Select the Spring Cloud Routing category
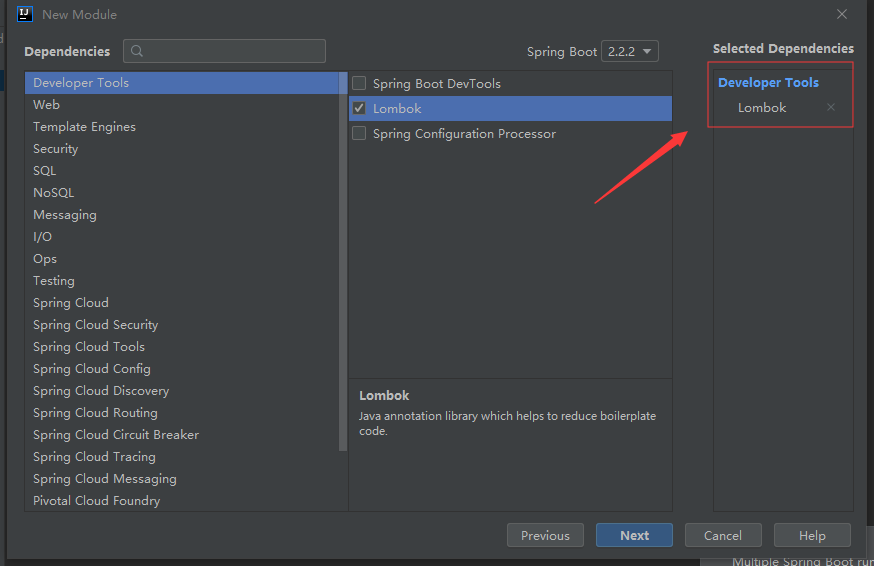Screen dimensions: 874x566 (182, 413)
